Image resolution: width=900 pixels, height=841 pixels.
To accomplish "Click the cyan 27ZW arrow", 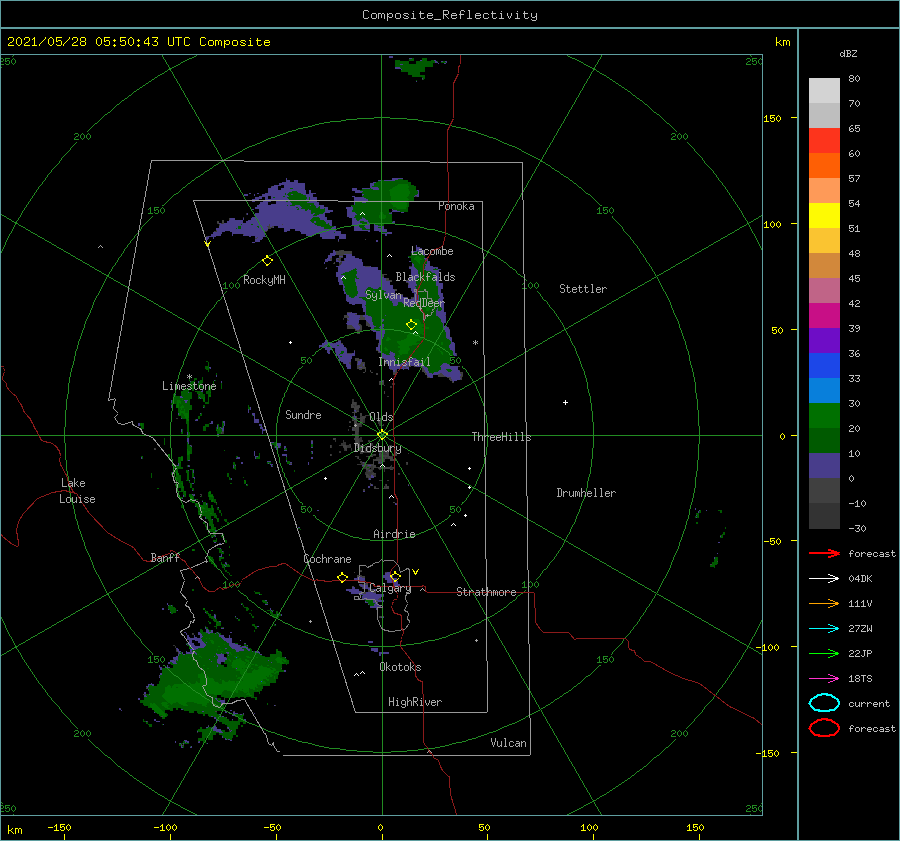I will click(824, 629).
